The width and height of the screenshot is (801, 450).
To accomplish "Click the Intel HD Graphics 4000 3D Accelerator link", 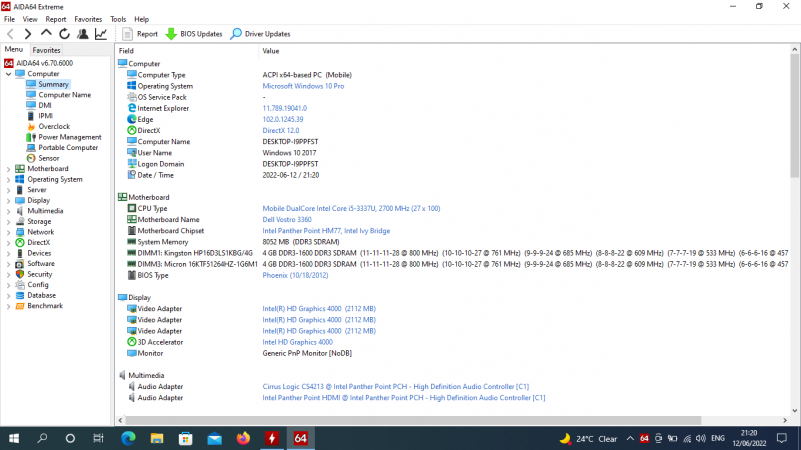I will [297, 342].
